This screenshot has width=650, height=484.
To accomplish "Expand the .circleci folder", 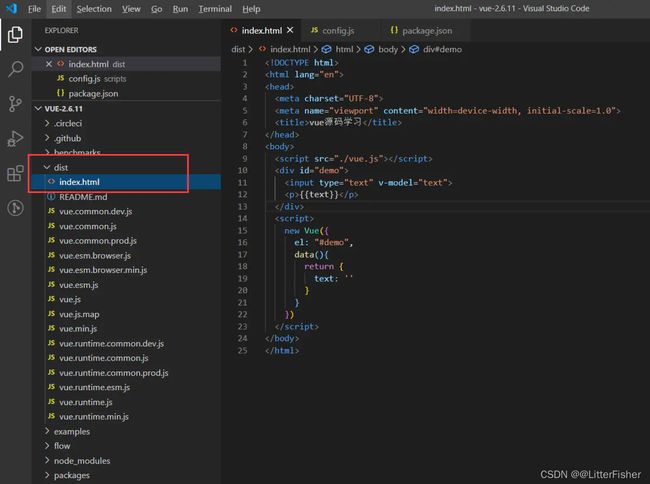I will [68, 123].
